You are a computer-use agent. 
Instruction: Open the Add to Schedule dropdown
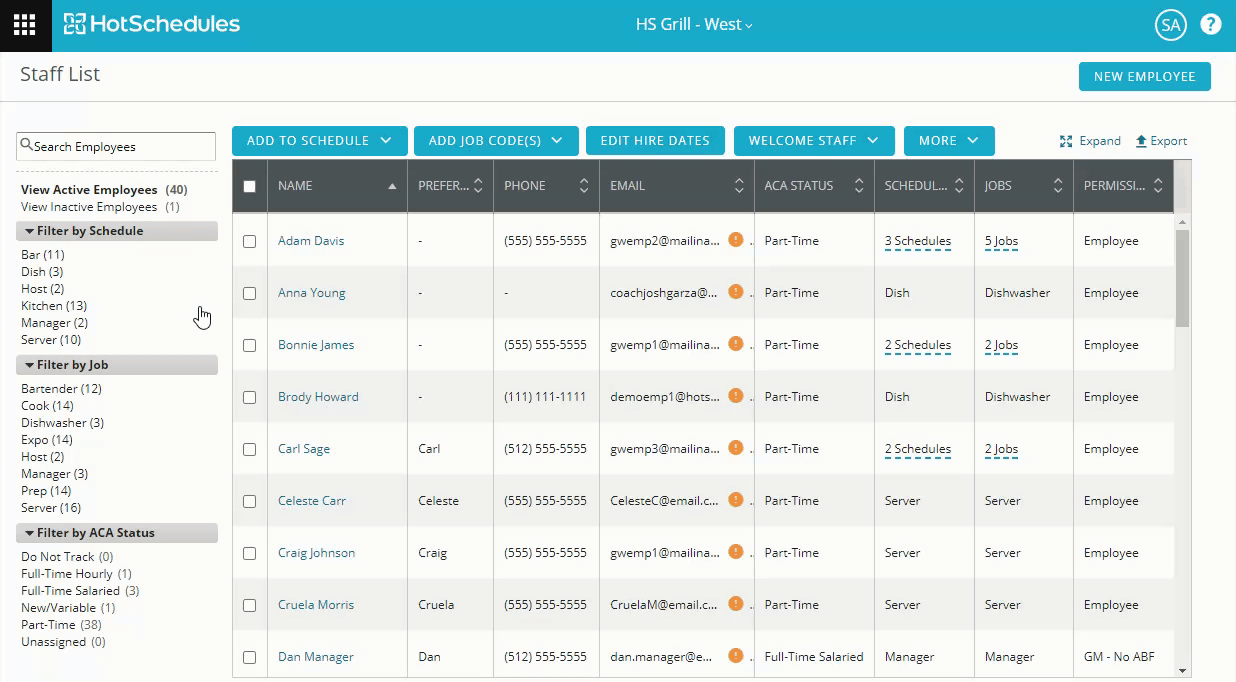(319, 141)
